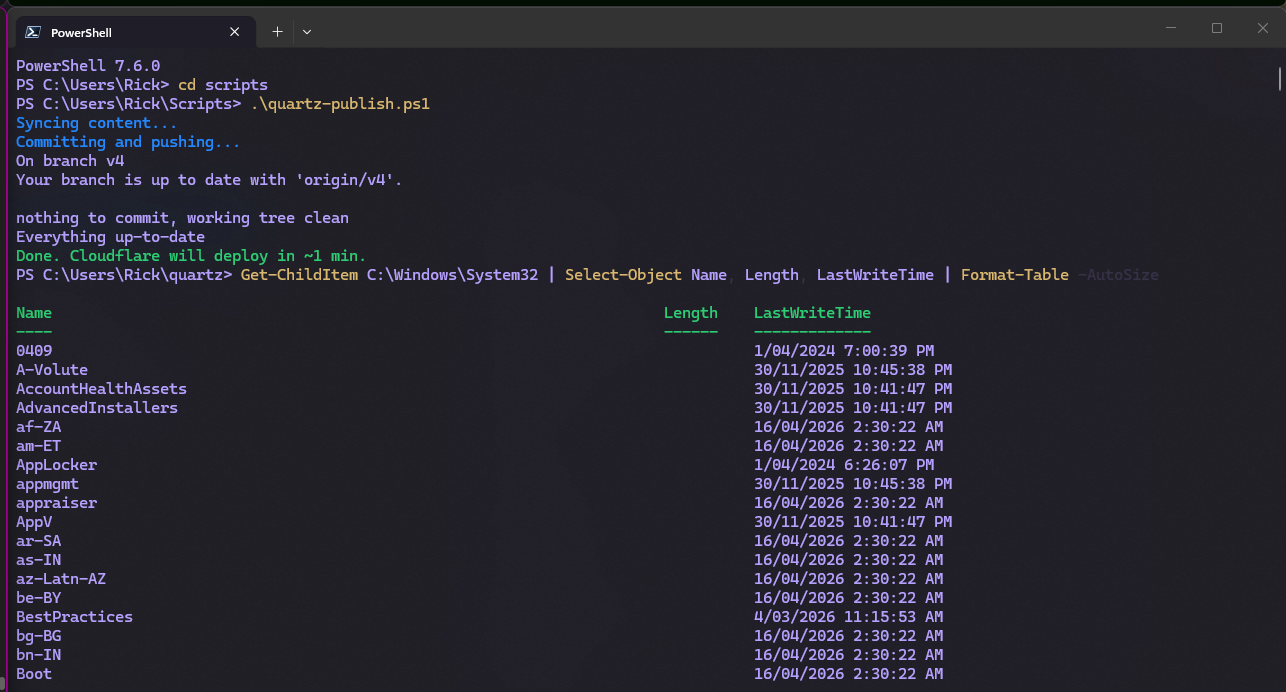The height and width of the screenshot is (692, 1286).
Task: Click the AppLocker folder name
Action: click(56, 465)
